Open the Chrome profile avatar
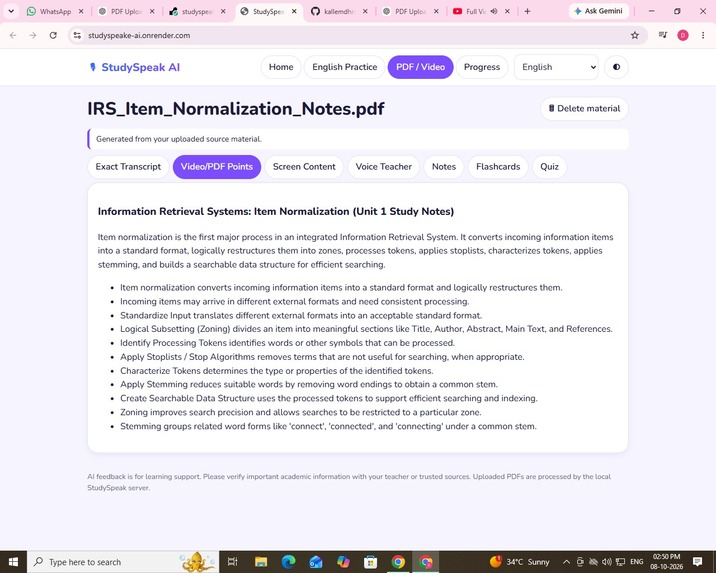 [683, 35]
